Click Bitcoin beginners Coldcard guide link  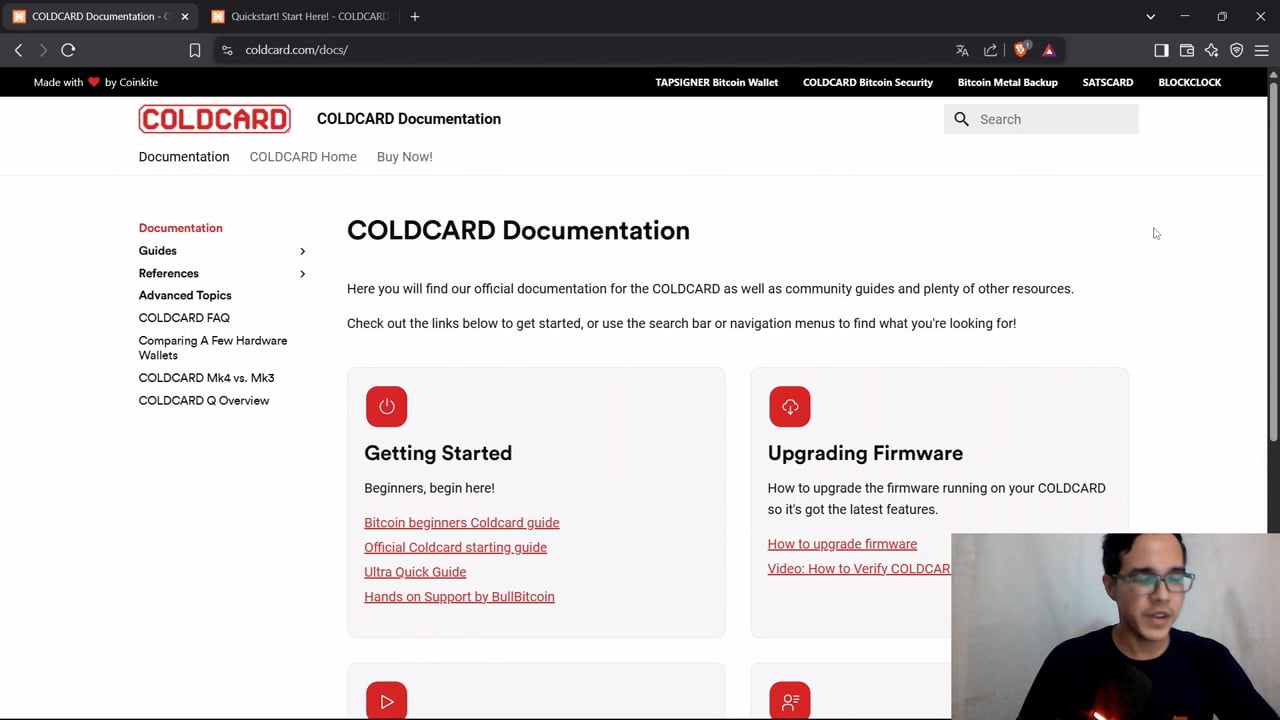(x=462, y=523)
